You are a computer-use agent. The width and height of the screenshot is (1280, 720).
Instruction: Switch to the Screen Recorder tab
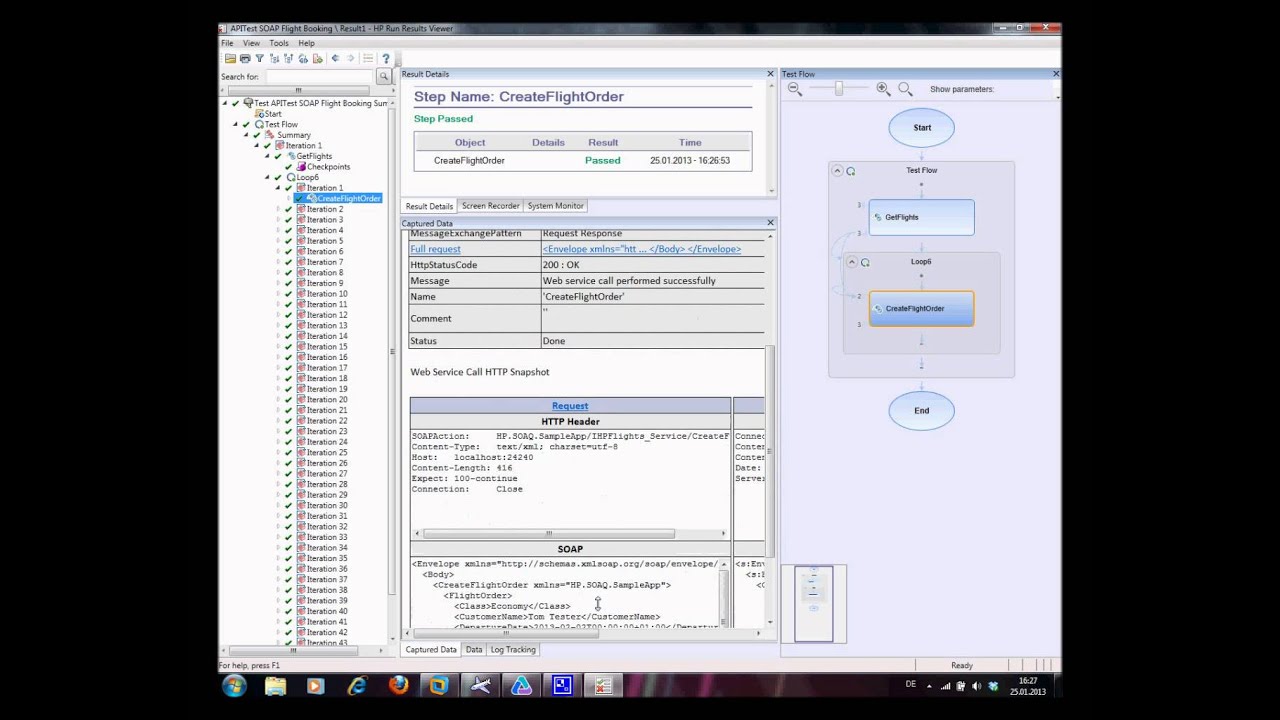[x=490, y=206]
